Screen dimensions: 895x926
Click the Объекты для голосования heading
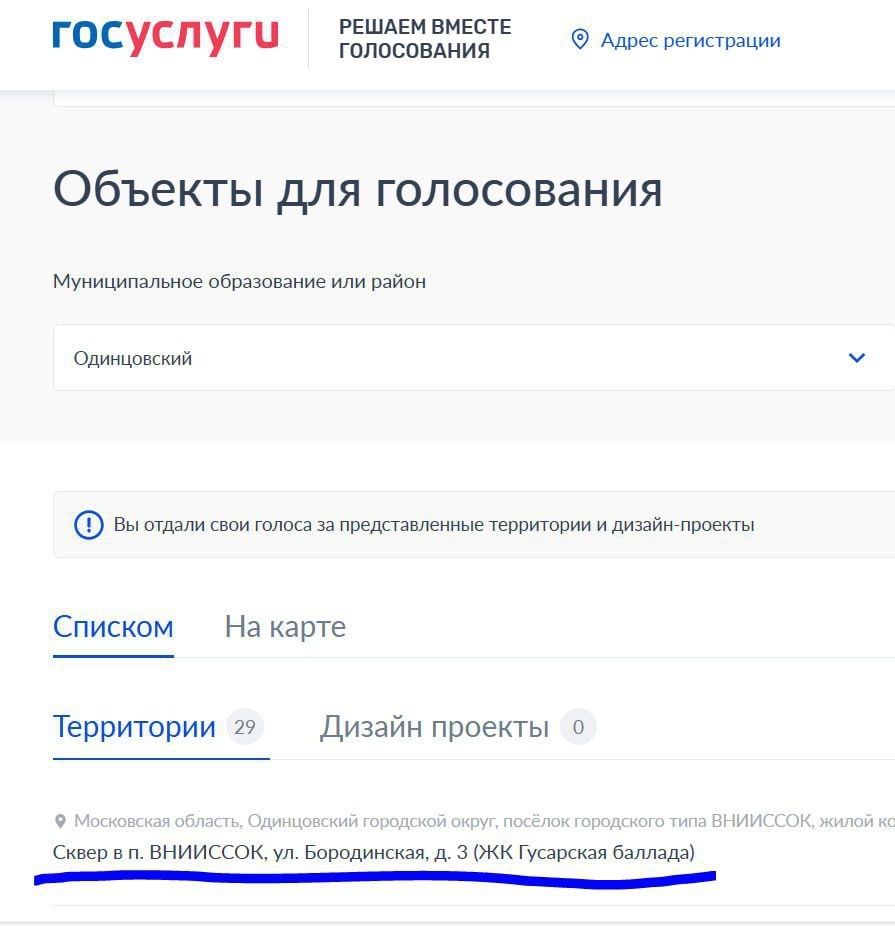(x=358, y=190)
